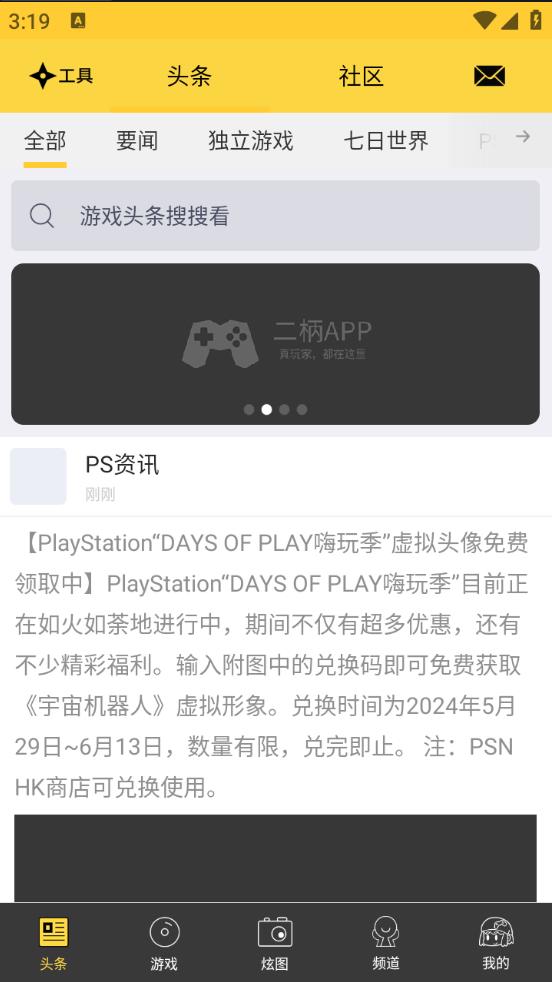Screen dimensions: 552x982
Task: Open the 炫图 camera icon
Action: tap(274, 933)
